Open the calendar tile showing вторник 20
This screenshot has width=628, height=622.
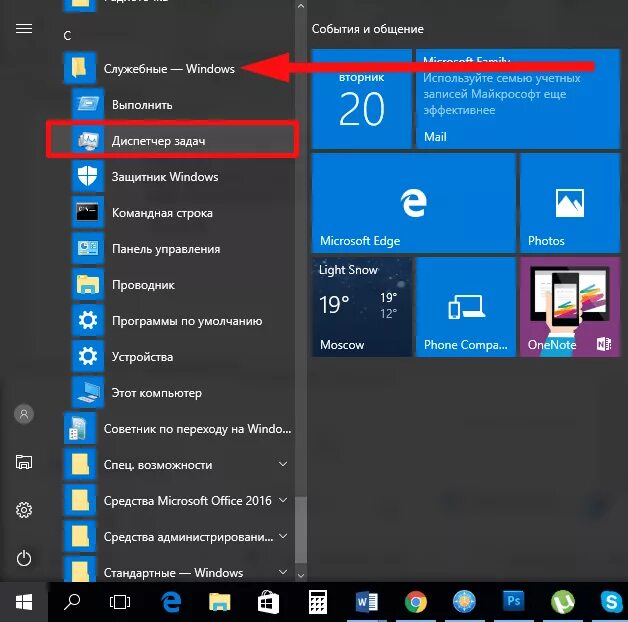(x=362, y=99)
